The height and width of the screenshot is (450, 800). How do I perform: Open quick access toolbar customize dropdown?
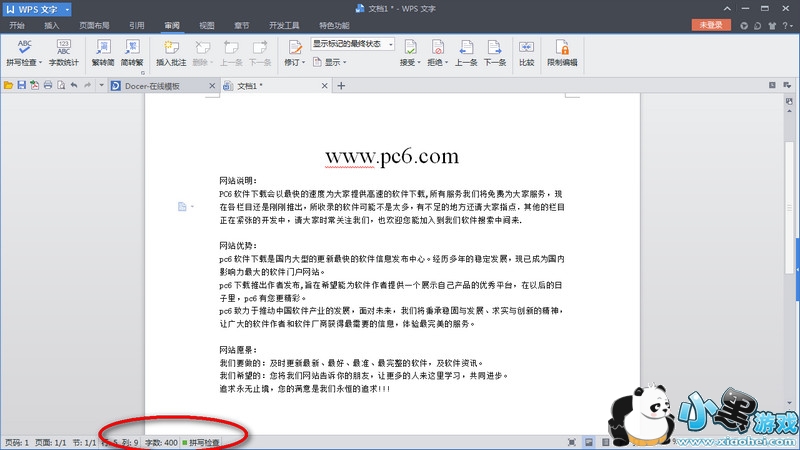(101, 85)
